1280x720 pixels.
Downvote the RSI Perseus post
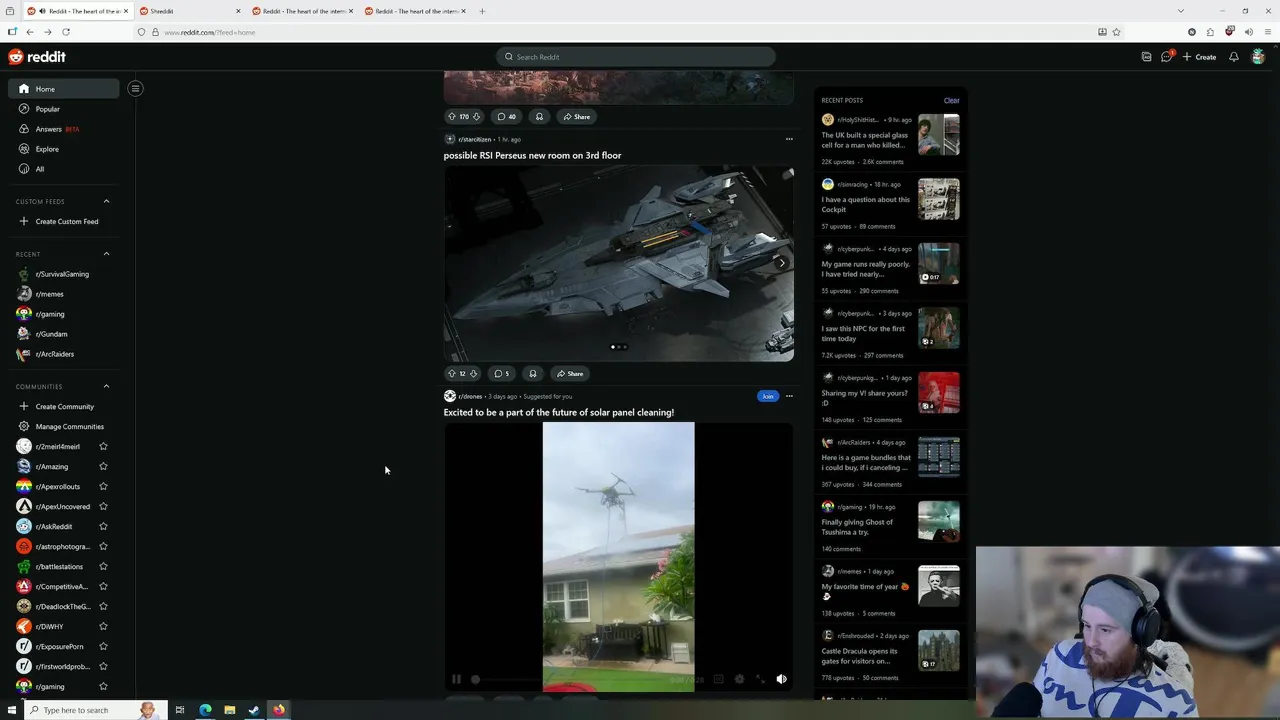(x=475, y=373)
